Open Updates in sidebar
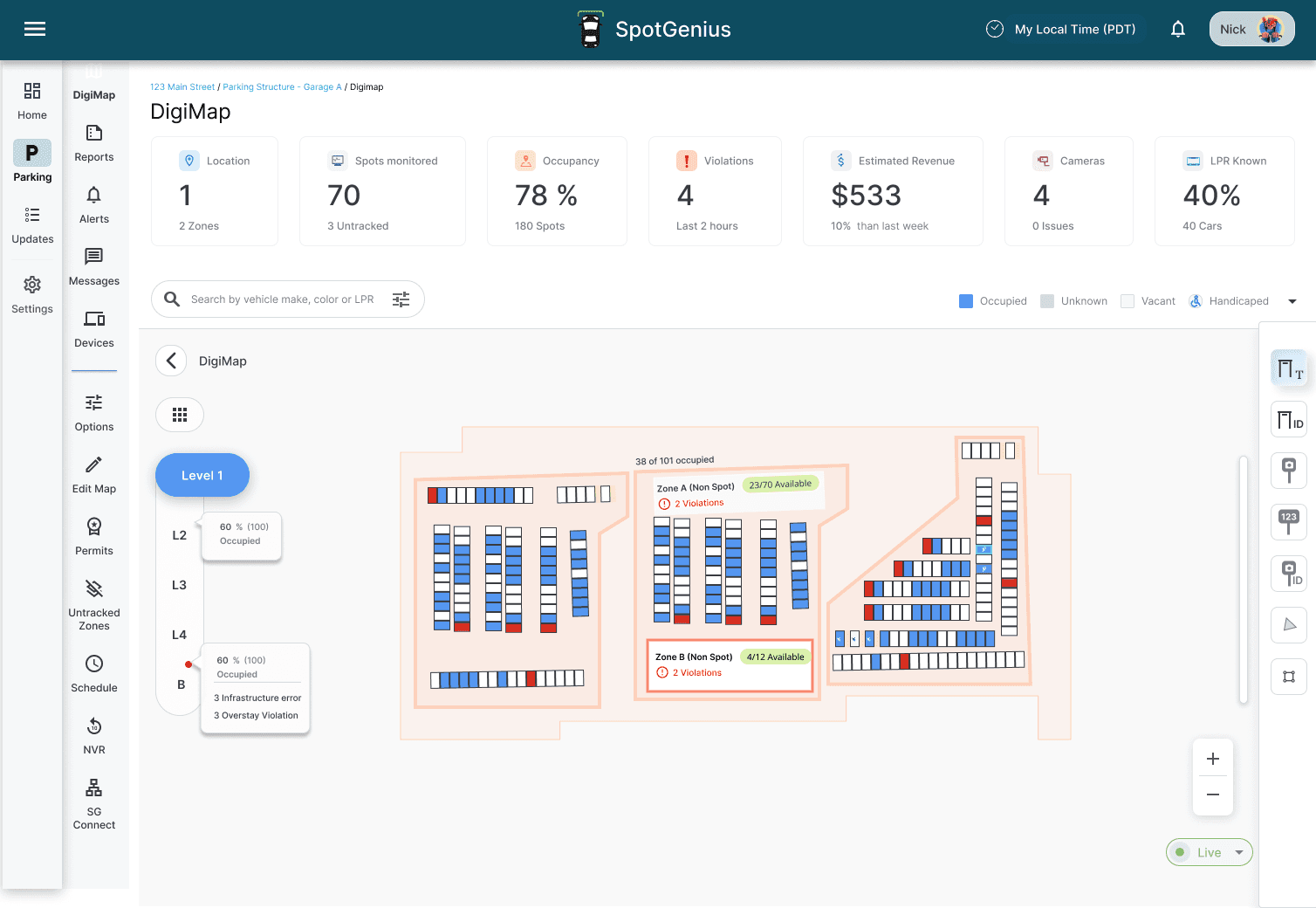1316x908 pixels. pyautogui.click(x=32, y=225)
